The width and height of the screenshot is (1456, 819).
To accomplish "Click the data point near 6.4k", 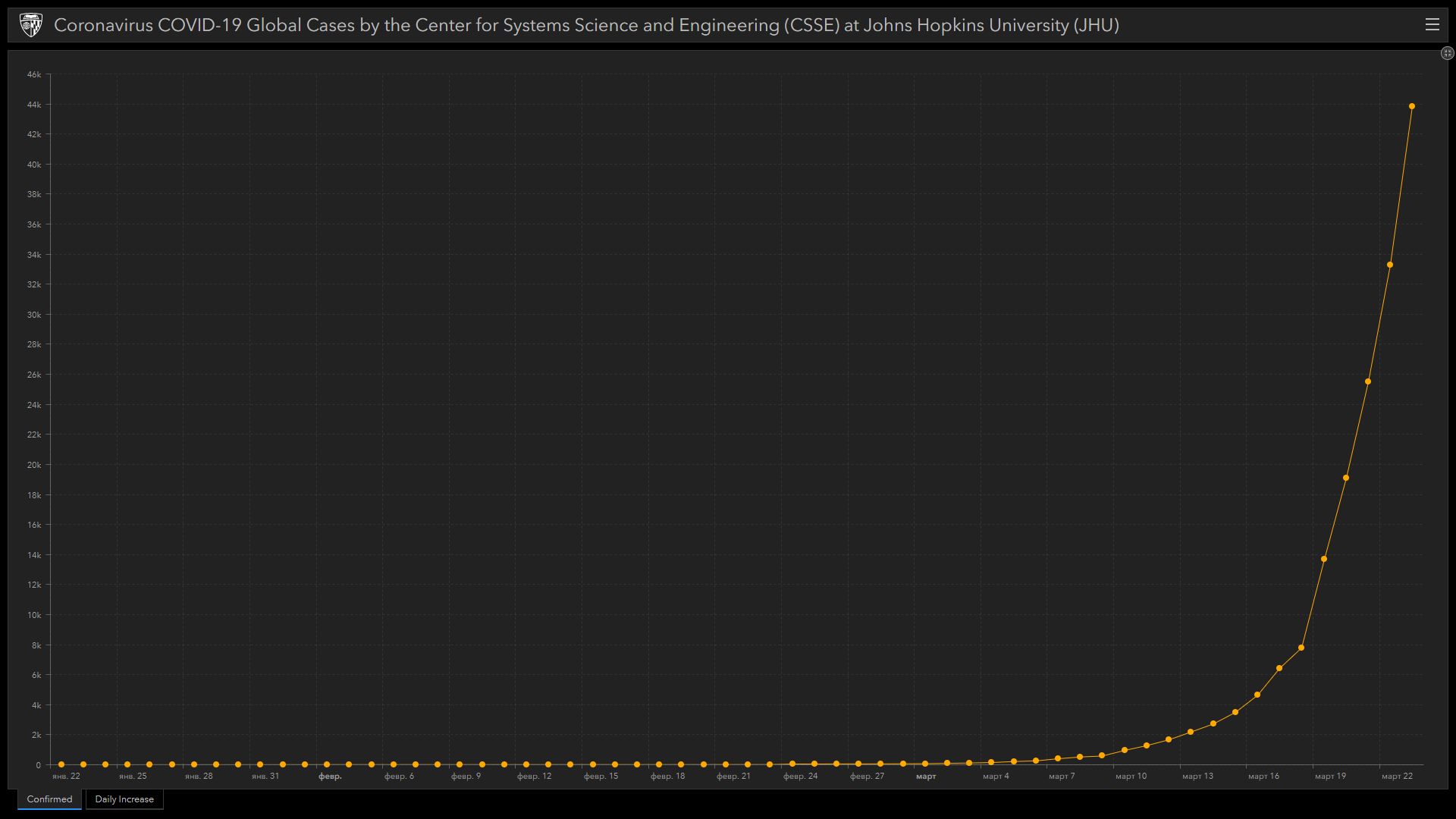I will (1279, 668).
